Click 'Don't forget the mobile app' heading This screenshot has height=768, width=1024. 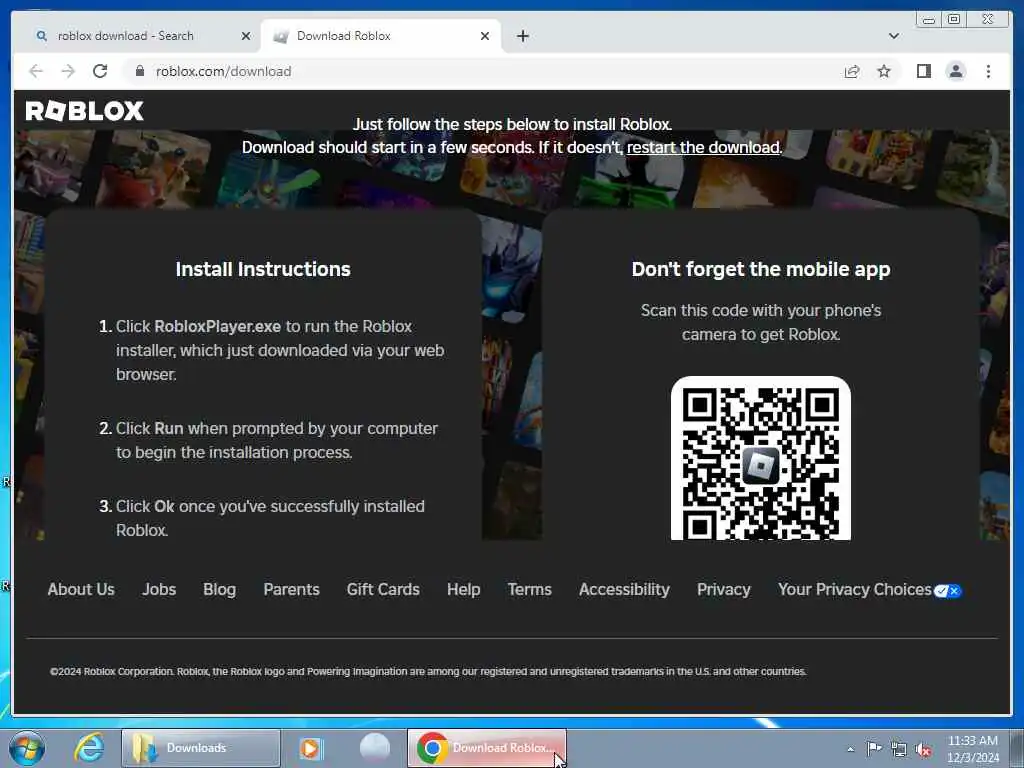[761, 269]
